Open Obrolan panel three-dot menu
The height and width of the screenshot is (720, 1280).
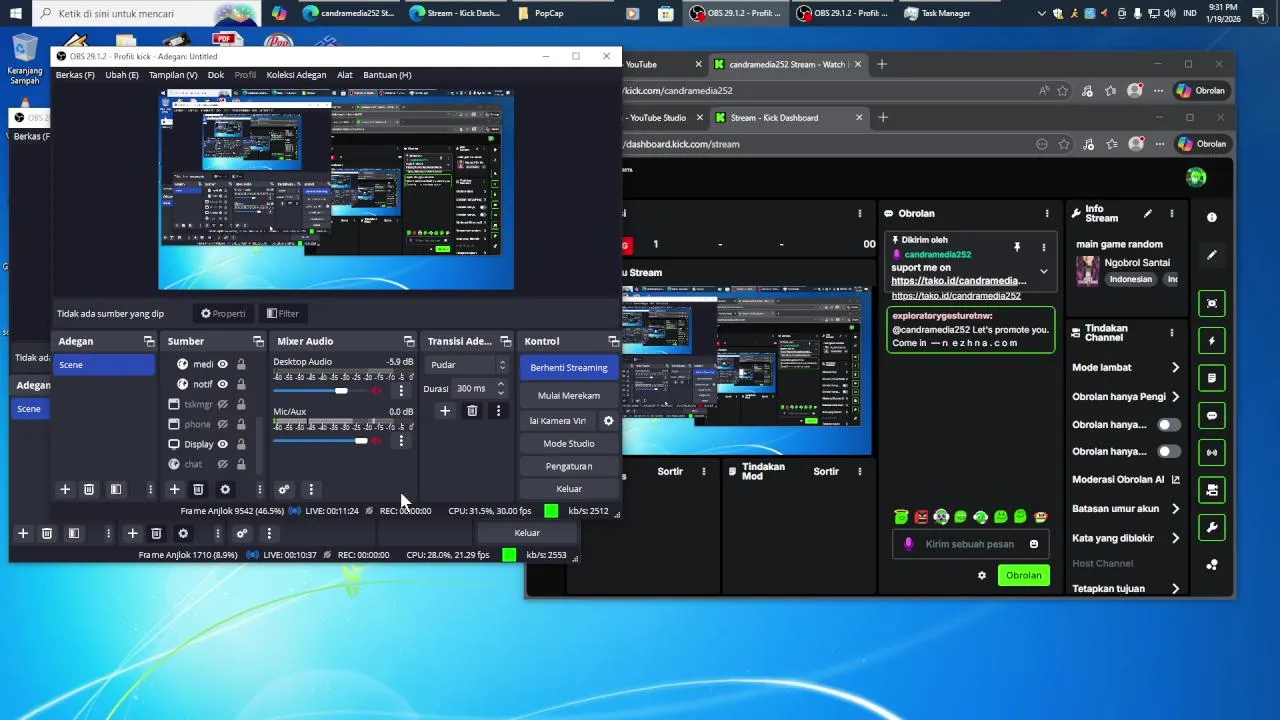[x=1047, y=213]
